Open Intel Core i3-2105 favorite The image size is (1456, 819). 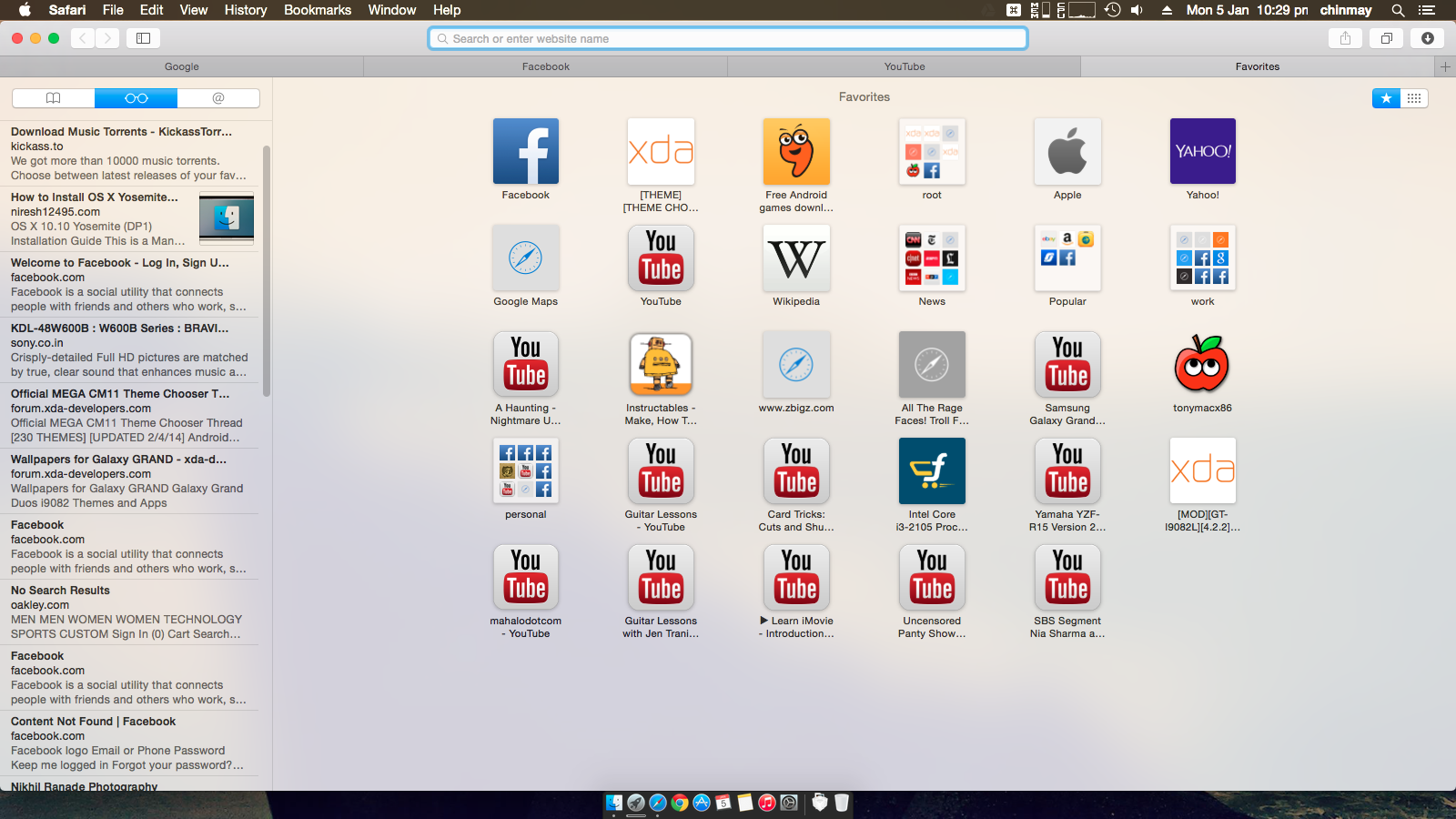pyautogui.click(x=932, y=470)
